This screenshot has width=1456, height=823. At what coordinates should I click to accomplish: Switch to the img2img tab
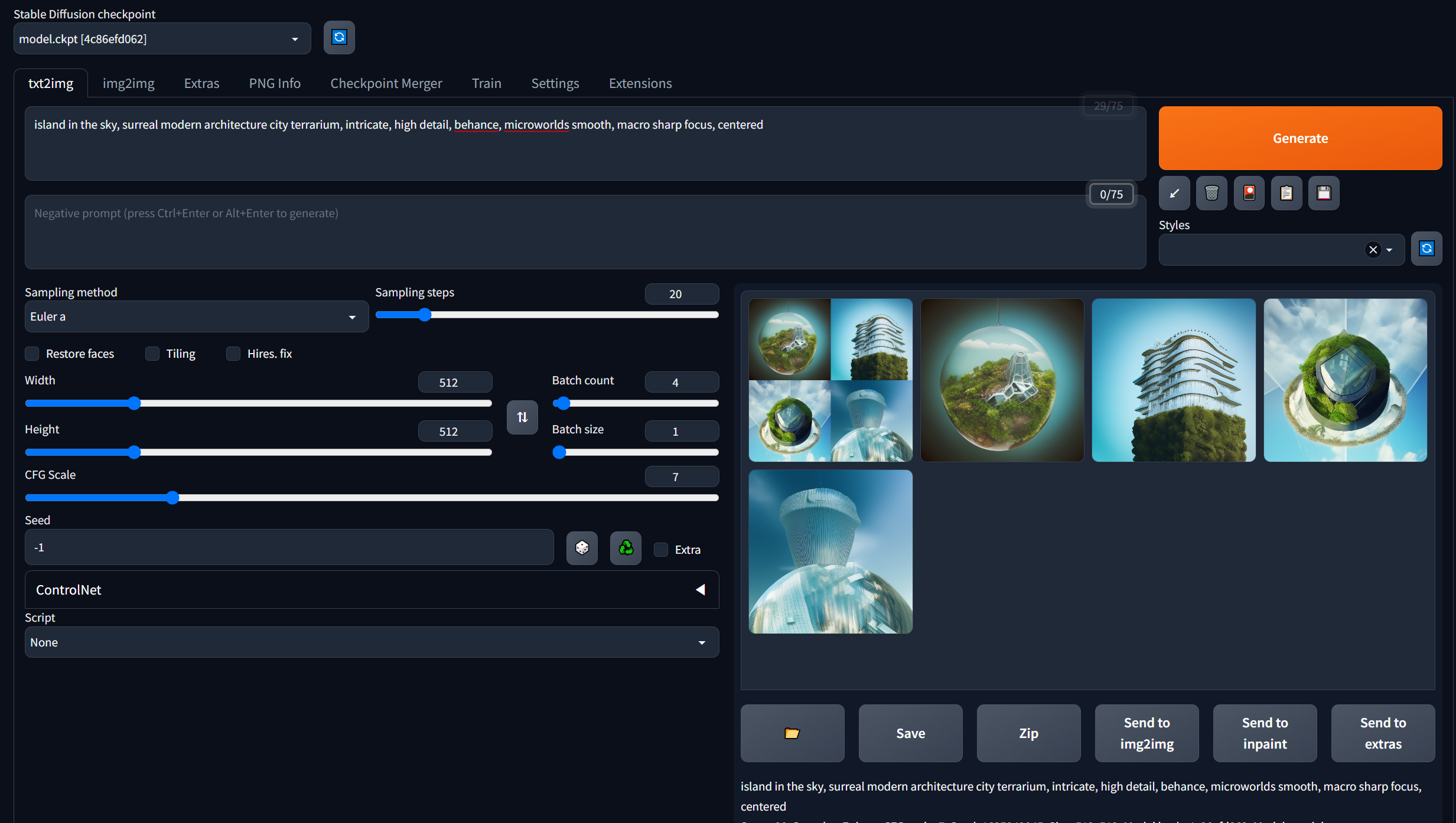[x=128, y=83]
